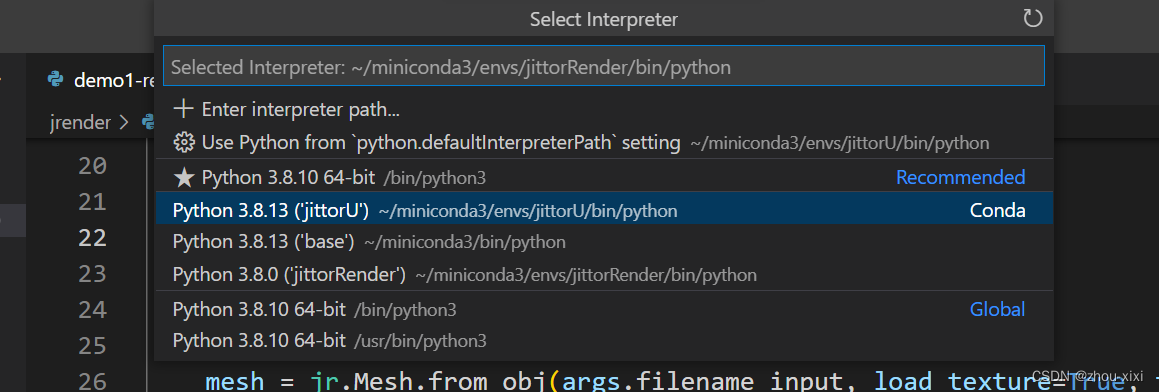This screenshot has height=392, width=1159.
Task: Click the refresh interpreter list icon
Action: click(1033, 18)
